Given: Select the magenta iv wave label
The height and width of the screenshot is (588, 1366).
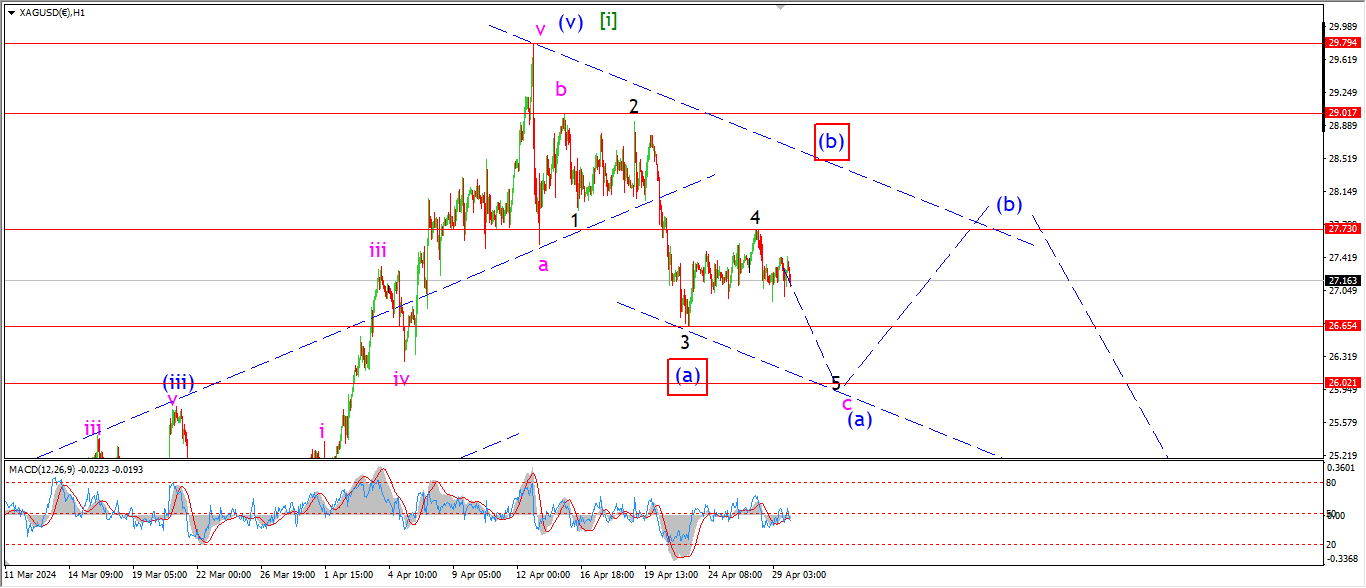Looking at the screenshot, I should pos(401,378).
